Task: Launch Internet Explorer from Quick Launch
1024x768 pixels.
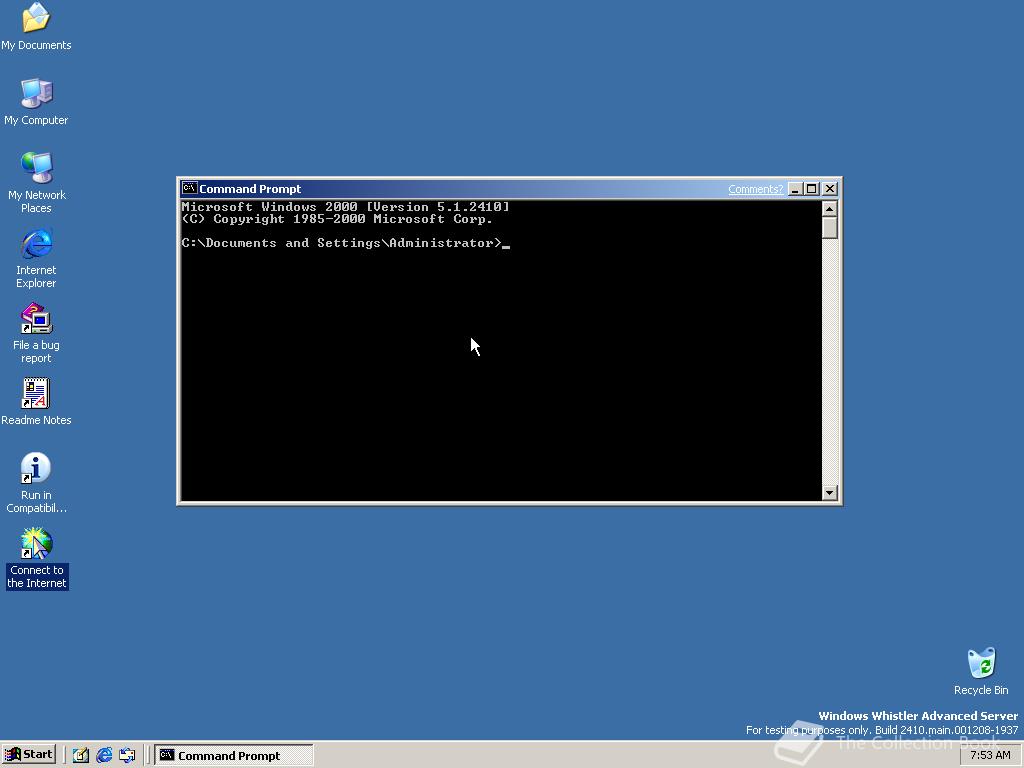Action: [104, 755]
